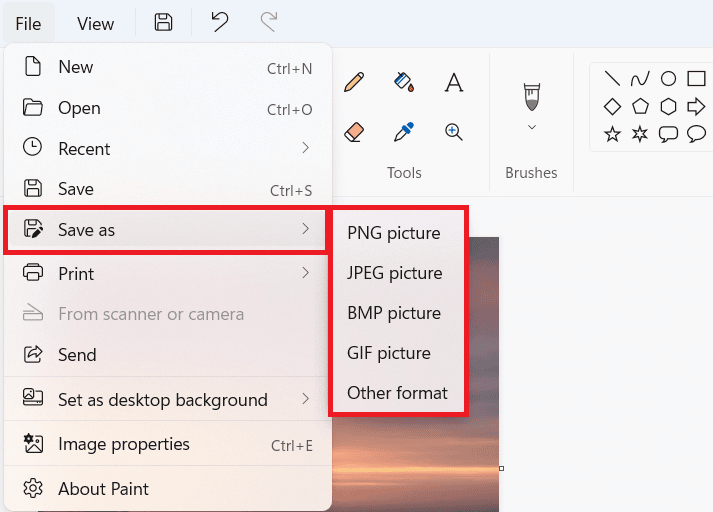Viewport: 713px width, 512px height.
Task: Click the canvas resize handle
Action: [502, 468]
